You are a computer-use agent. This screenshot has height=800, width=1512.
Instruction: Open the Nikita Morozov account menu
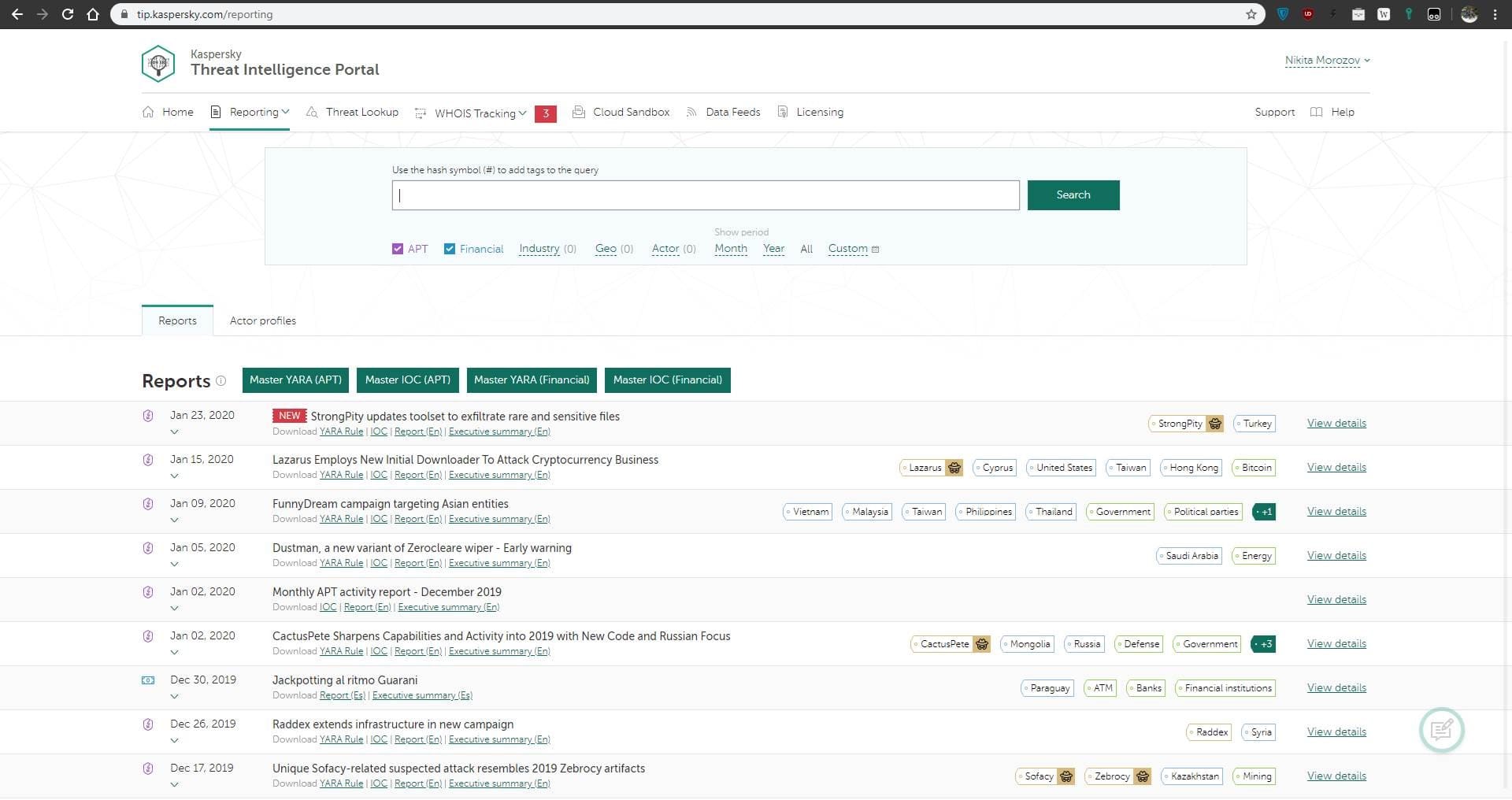[x=1328, y=61]
